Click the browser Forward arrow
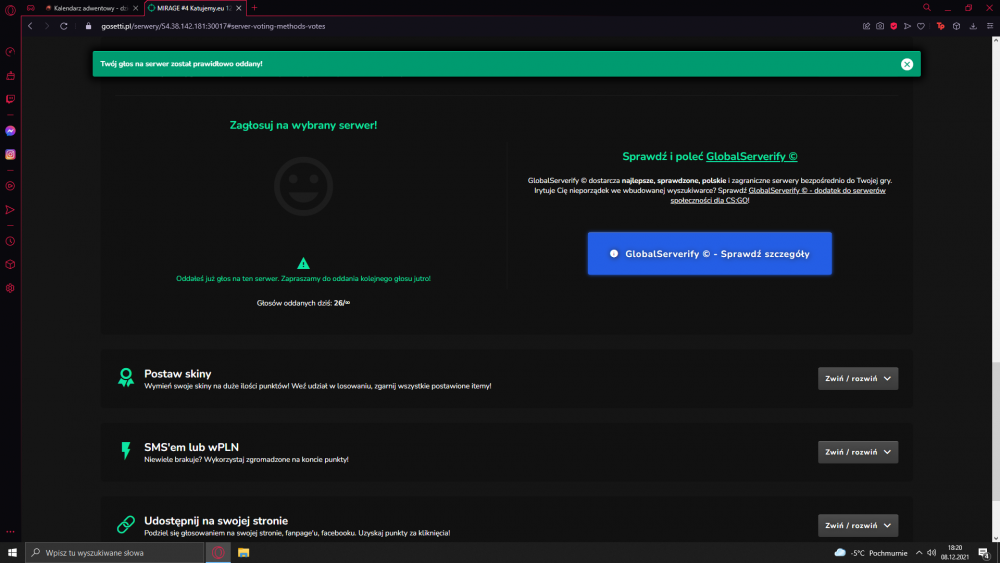The width and height of the screenshot is (1000, 563). [47, 26]
